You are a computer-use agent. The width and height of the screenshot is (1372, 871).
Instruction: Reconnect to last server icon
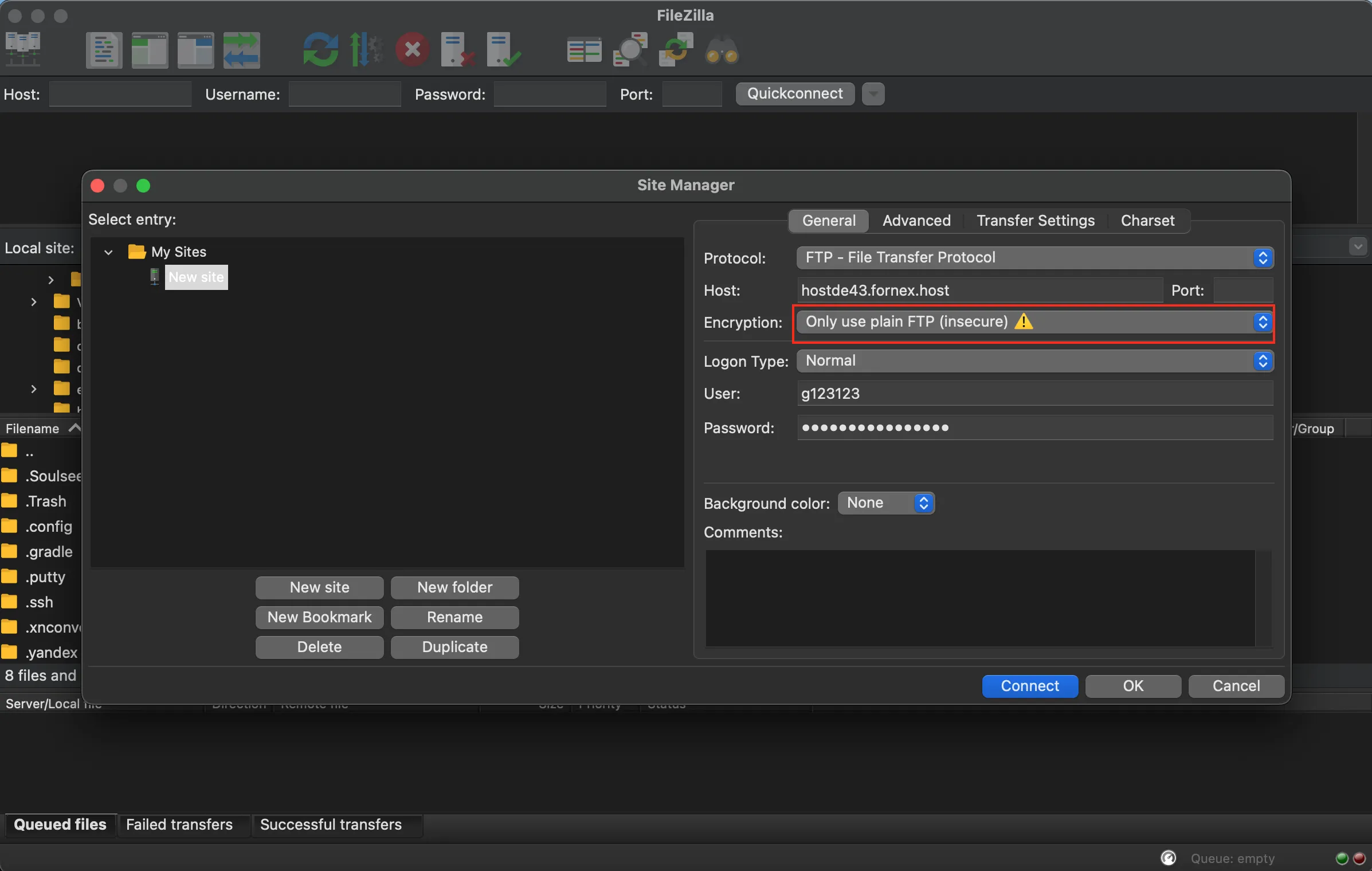[x=504, y=50]
